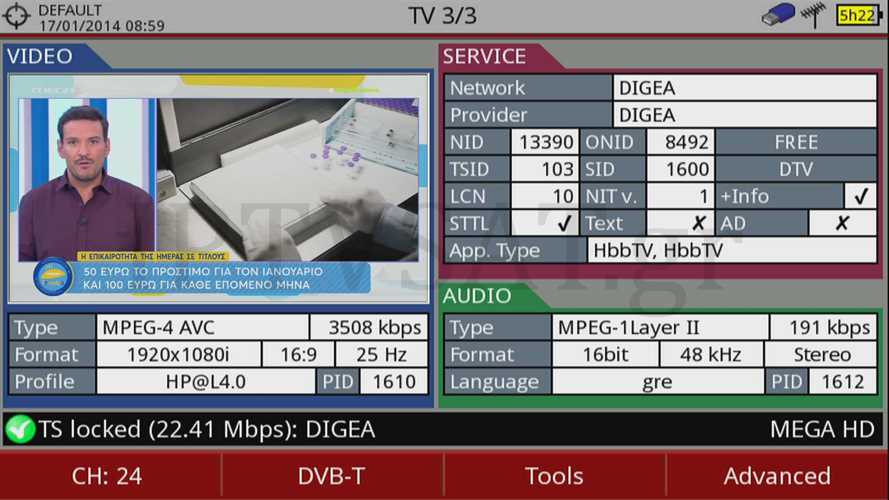The height and width of the screenshot is (500, 889).
Task: Click the crosshair icon next to DEFAULT
Action: 17,16
